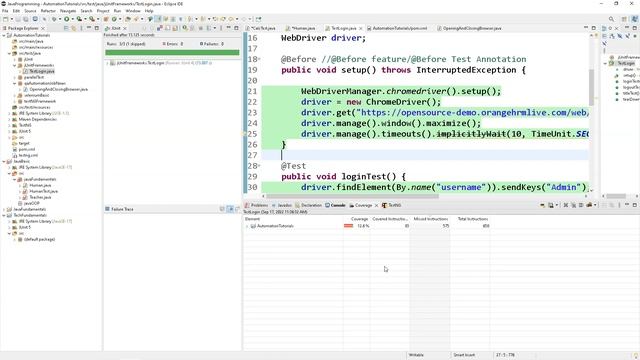640x360 pixels.
Task: Open the Run menu
Action: pyautogui.click(x=117, y=11)
